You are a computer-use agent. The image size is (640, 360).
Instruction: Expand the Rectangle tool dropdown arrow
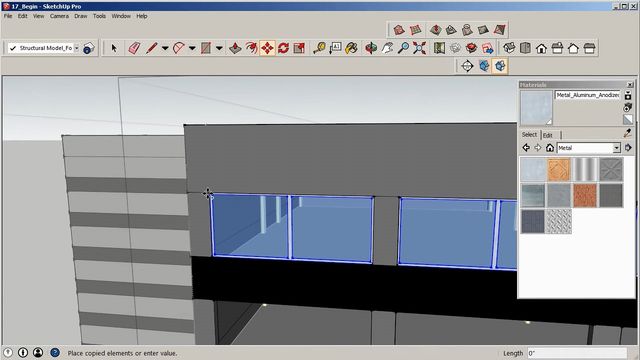click(219, 48)
